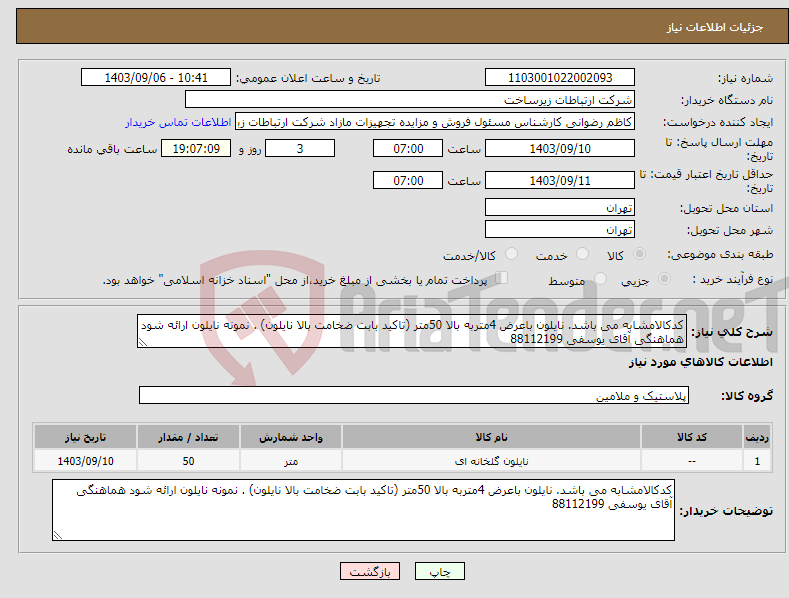Select the جزیی purchase type radio

[664, 278]
